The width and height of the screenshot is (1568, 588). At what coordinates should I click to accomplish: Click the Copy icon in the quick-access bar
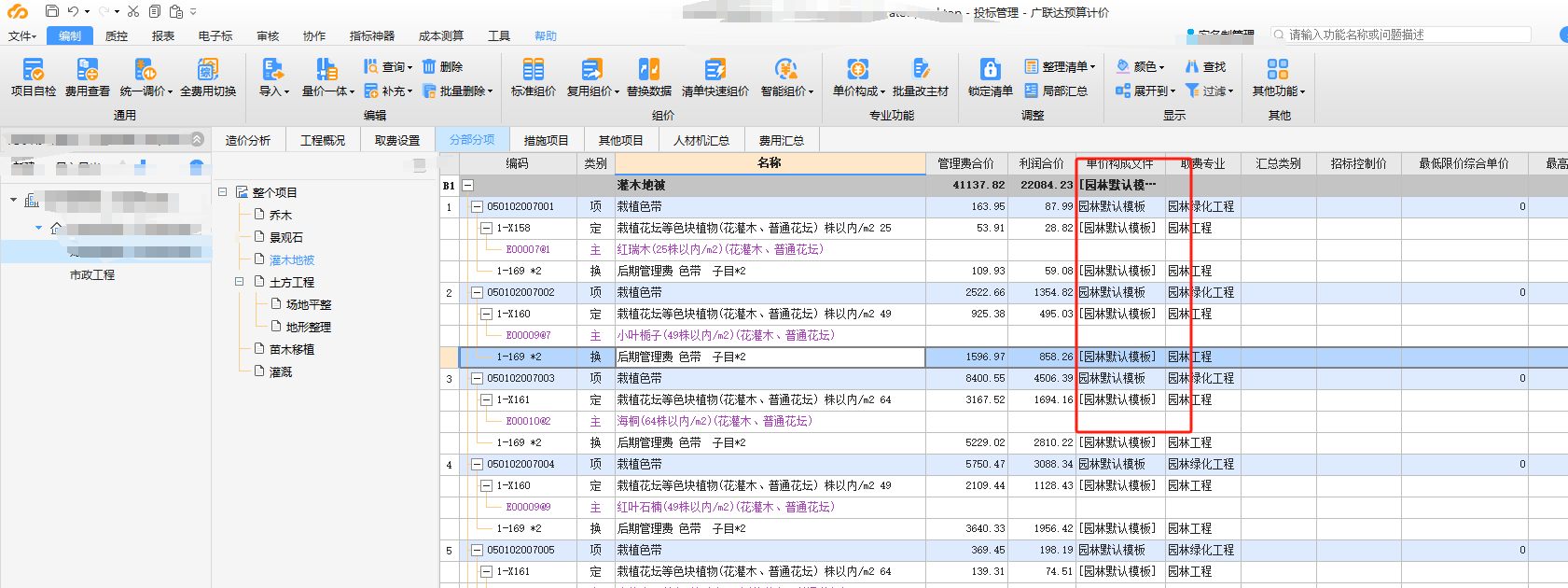pos(154,11)
